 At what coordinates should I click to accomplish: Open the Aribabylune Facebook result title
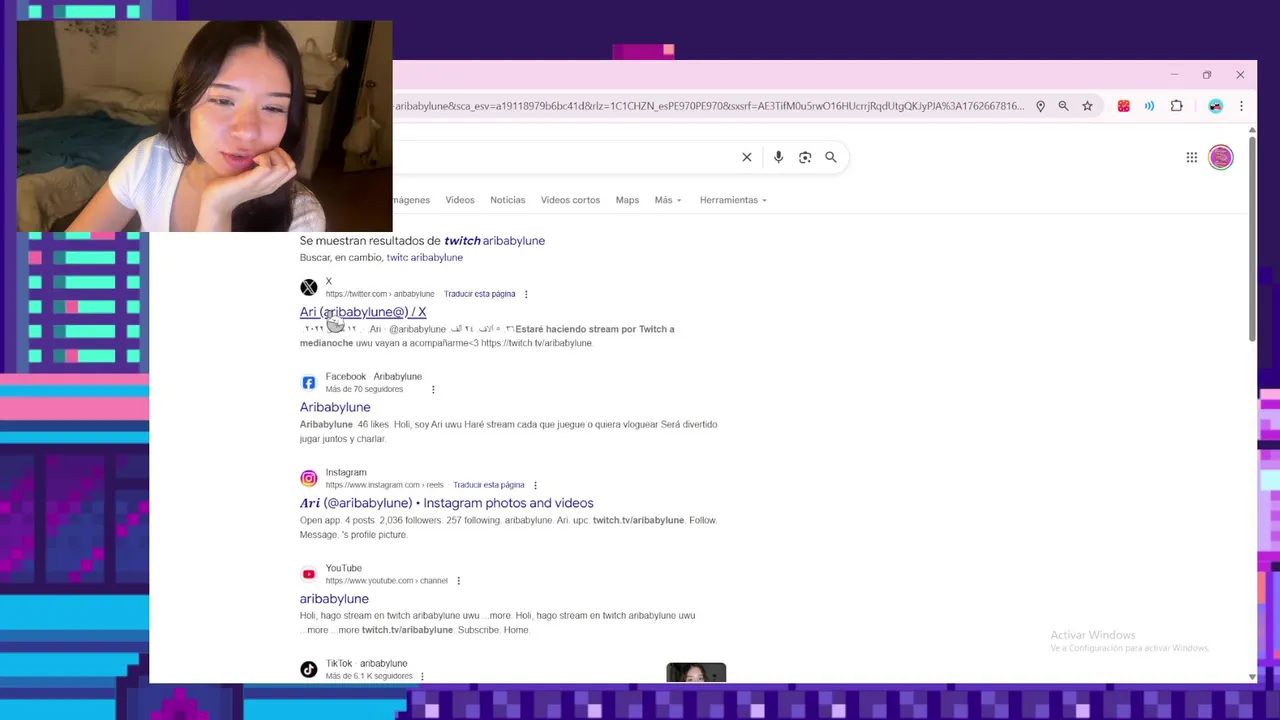335,407
